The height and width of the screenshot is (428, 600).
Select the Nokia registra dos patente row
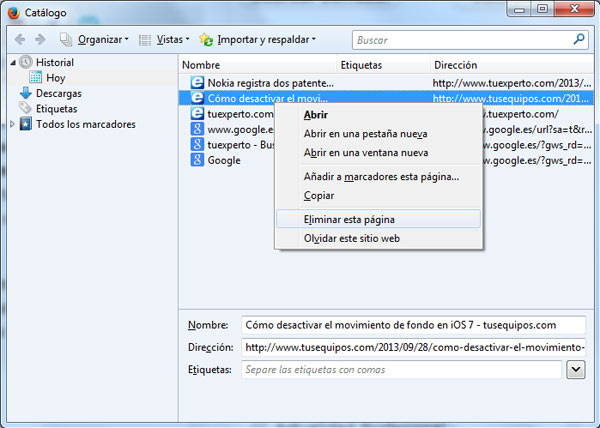386,83
